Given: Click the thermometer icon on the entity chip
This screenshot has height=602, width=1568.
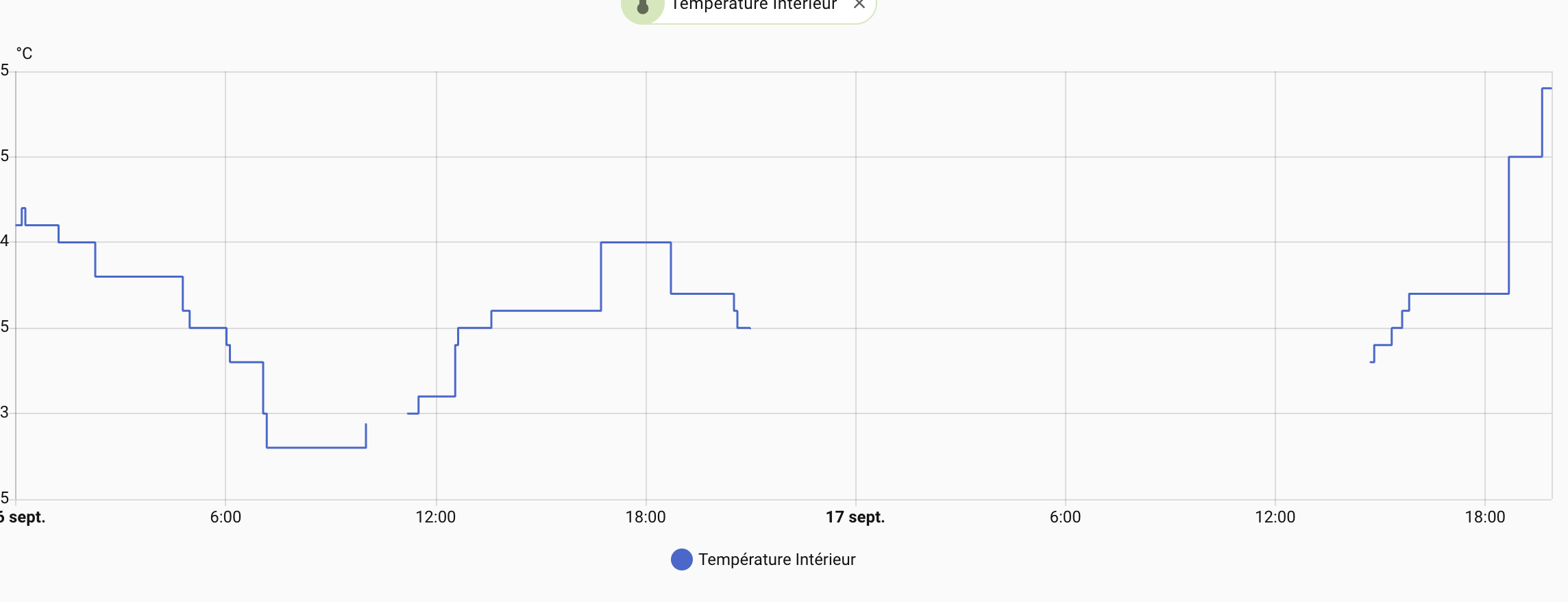Looking at the screenshot, I should point(642,7).
